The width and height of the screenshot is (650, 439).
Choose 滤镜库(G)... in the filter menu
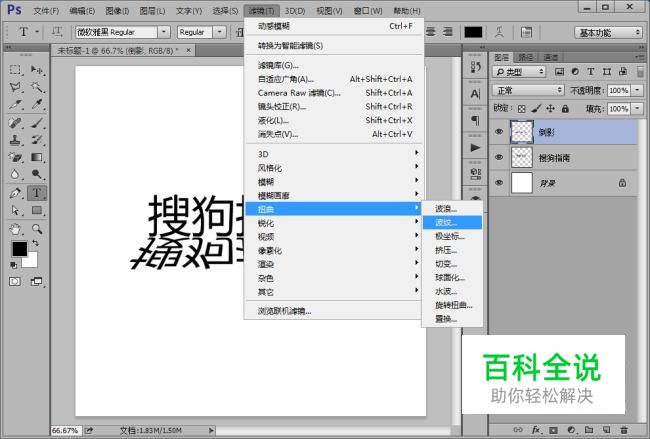point(334,65)
